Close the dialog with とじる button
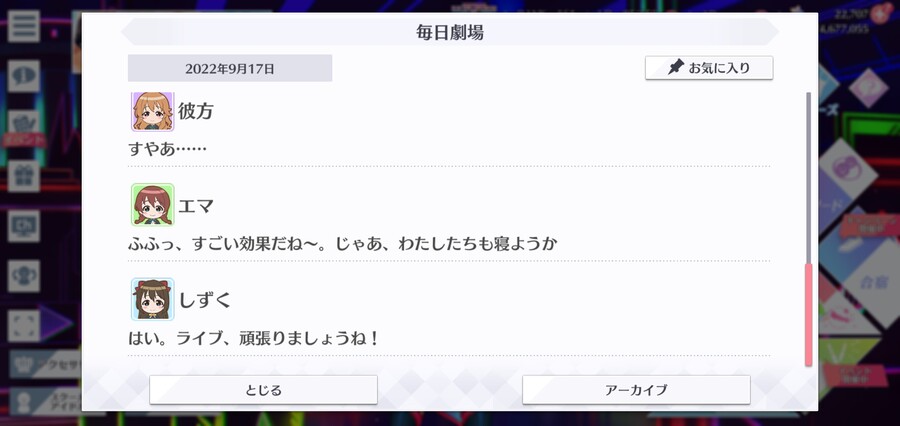The height and width of the screenshot is (426, 900). tap(263, 390)
